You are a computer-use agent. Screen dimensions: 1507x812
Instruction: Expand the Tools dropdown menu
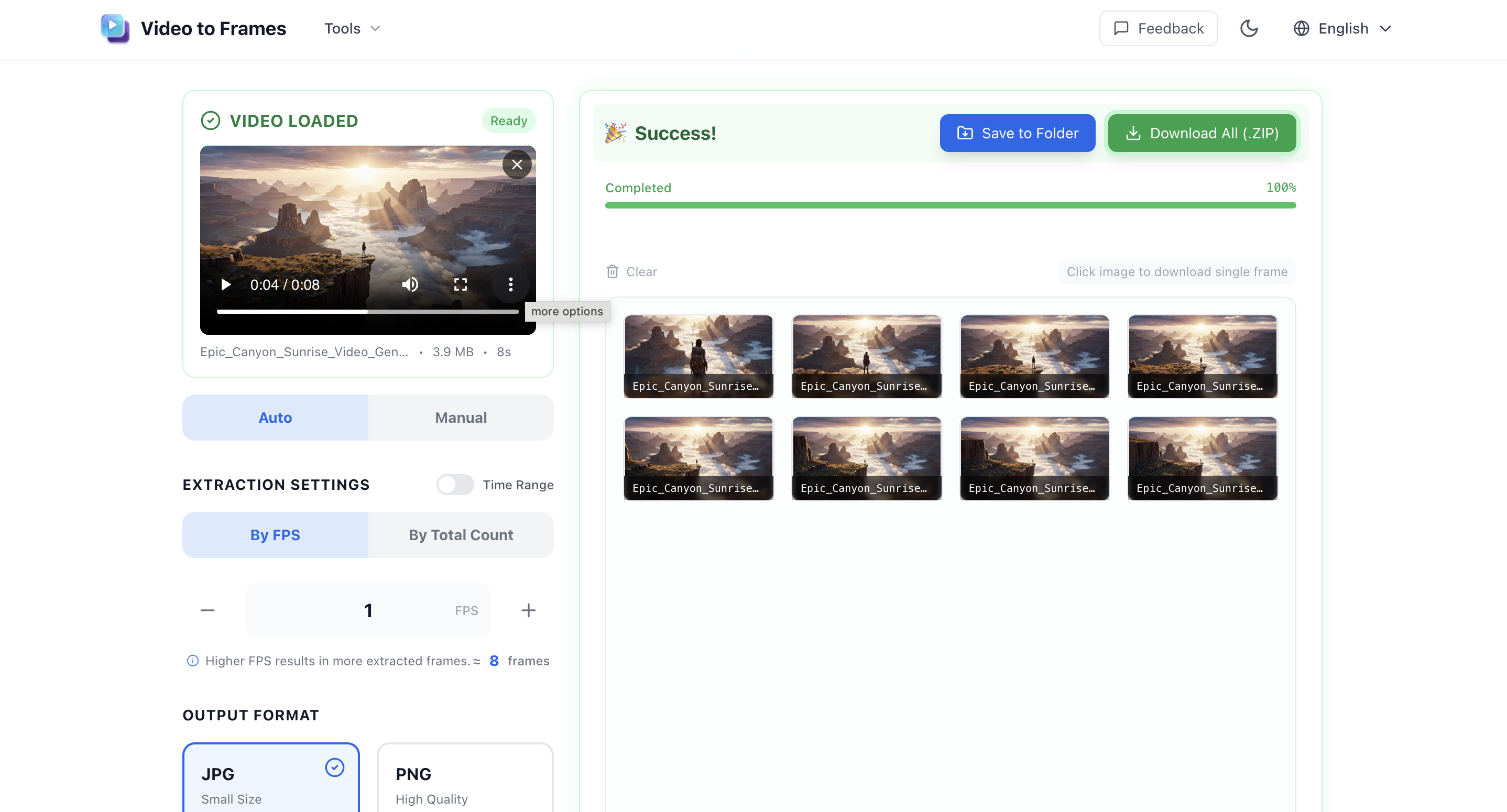pyautogui.click(x=352, y=29)
